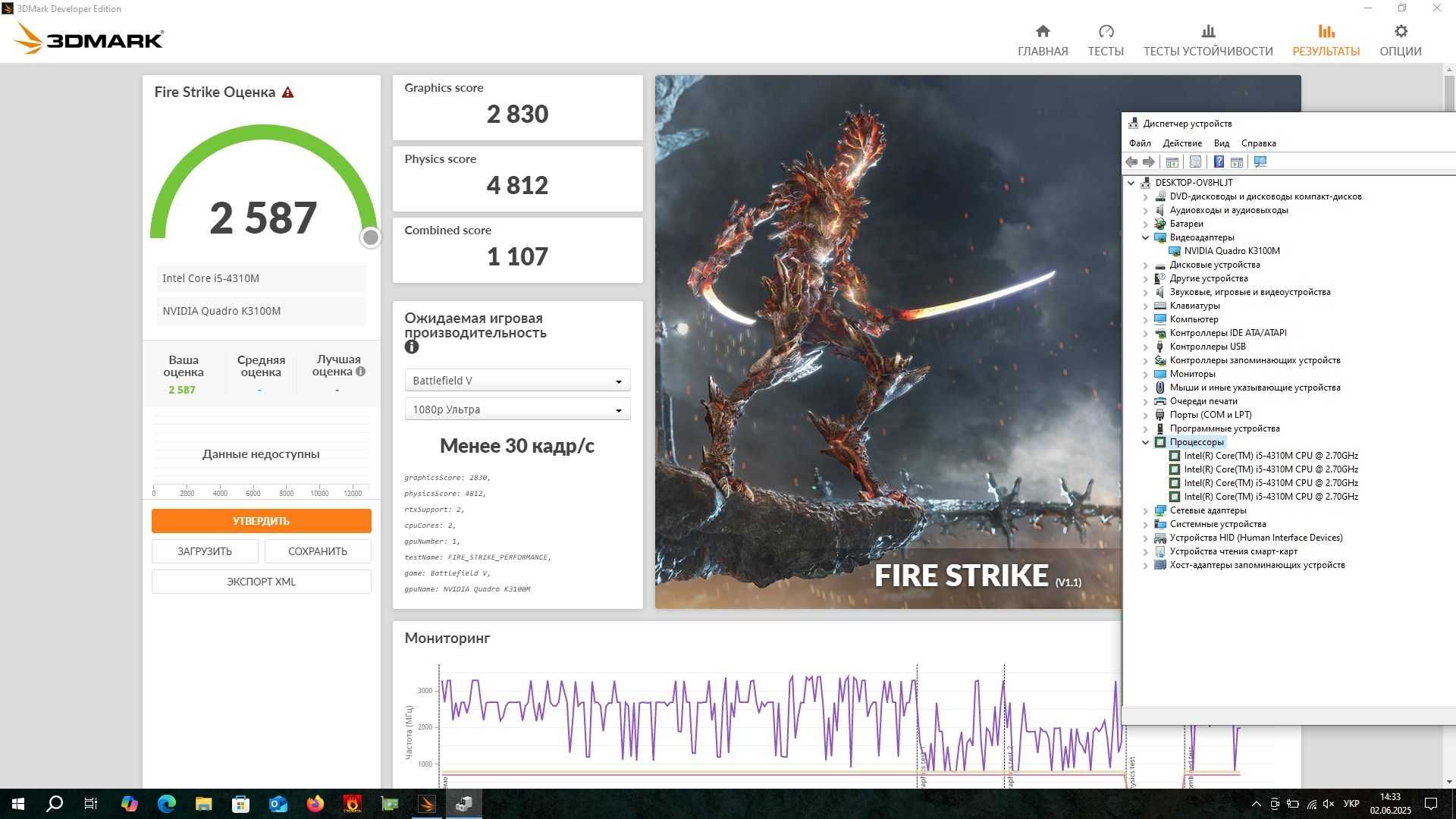Click the Fire Strike scene thumbnail
The height and width of the screenshot is (819, 1456).
tap(887, 341)
